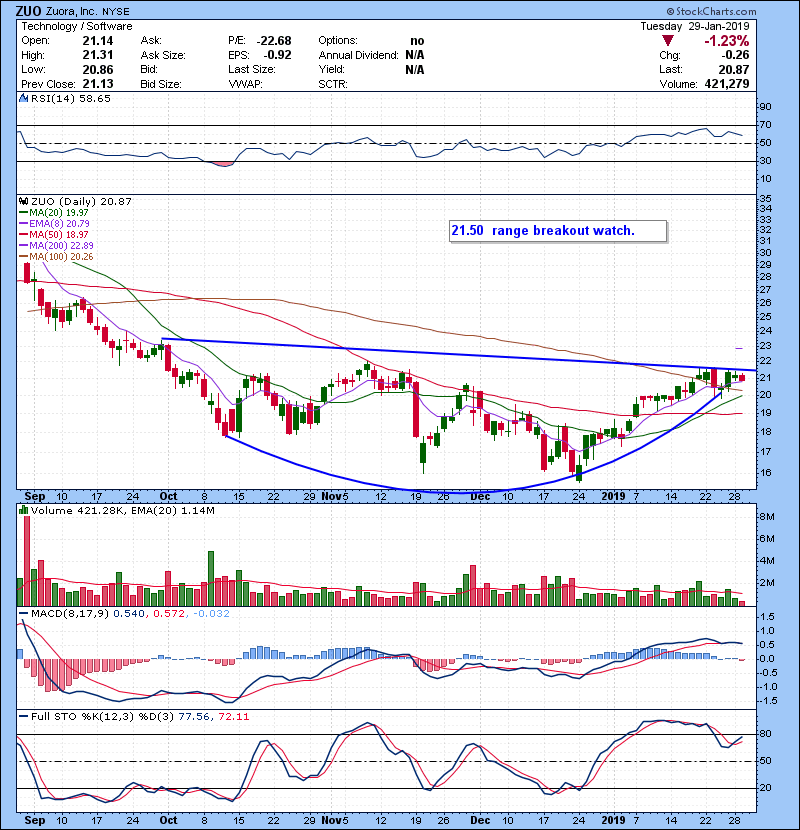Viewport: 800px width, 830px height.
Task: Click the P/E value -22.68
Action: coord(274,41)
